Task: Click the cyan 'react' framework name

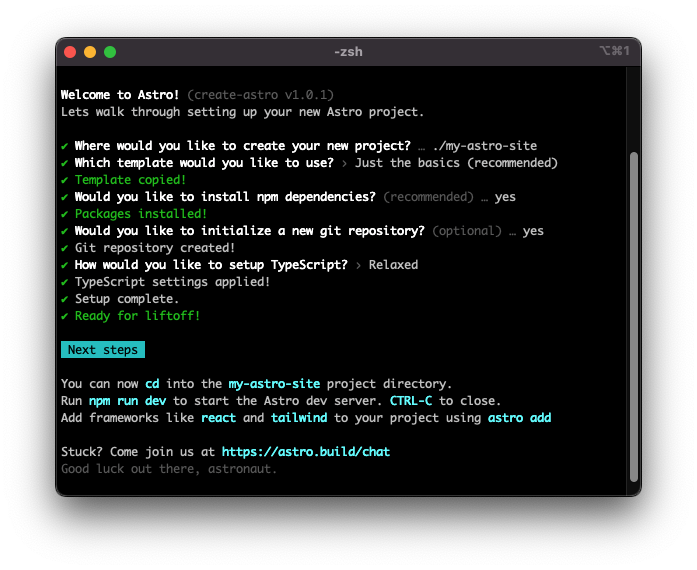Action: 218,418
